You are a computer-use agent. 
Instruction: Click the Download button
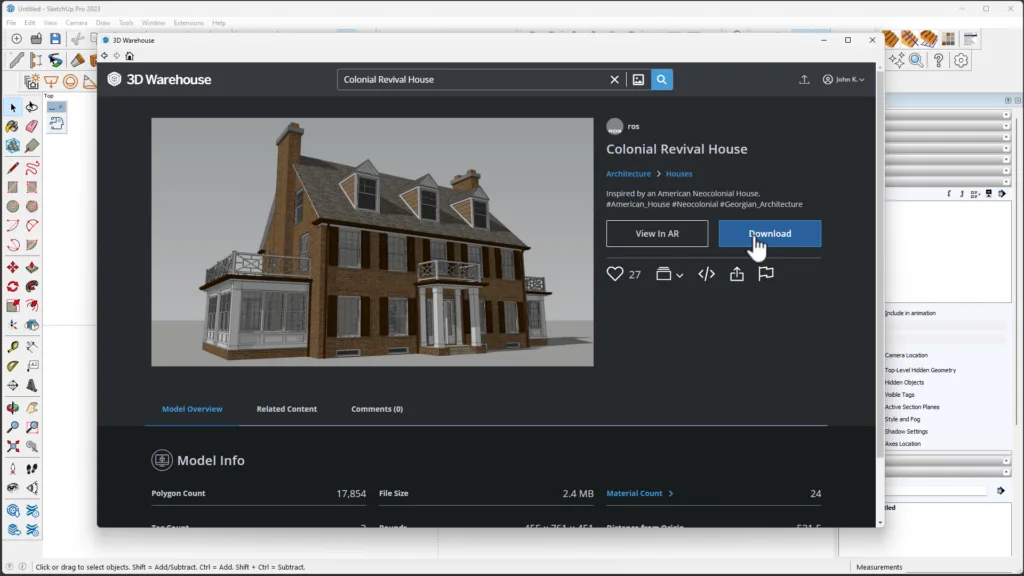tap(769, 234)
